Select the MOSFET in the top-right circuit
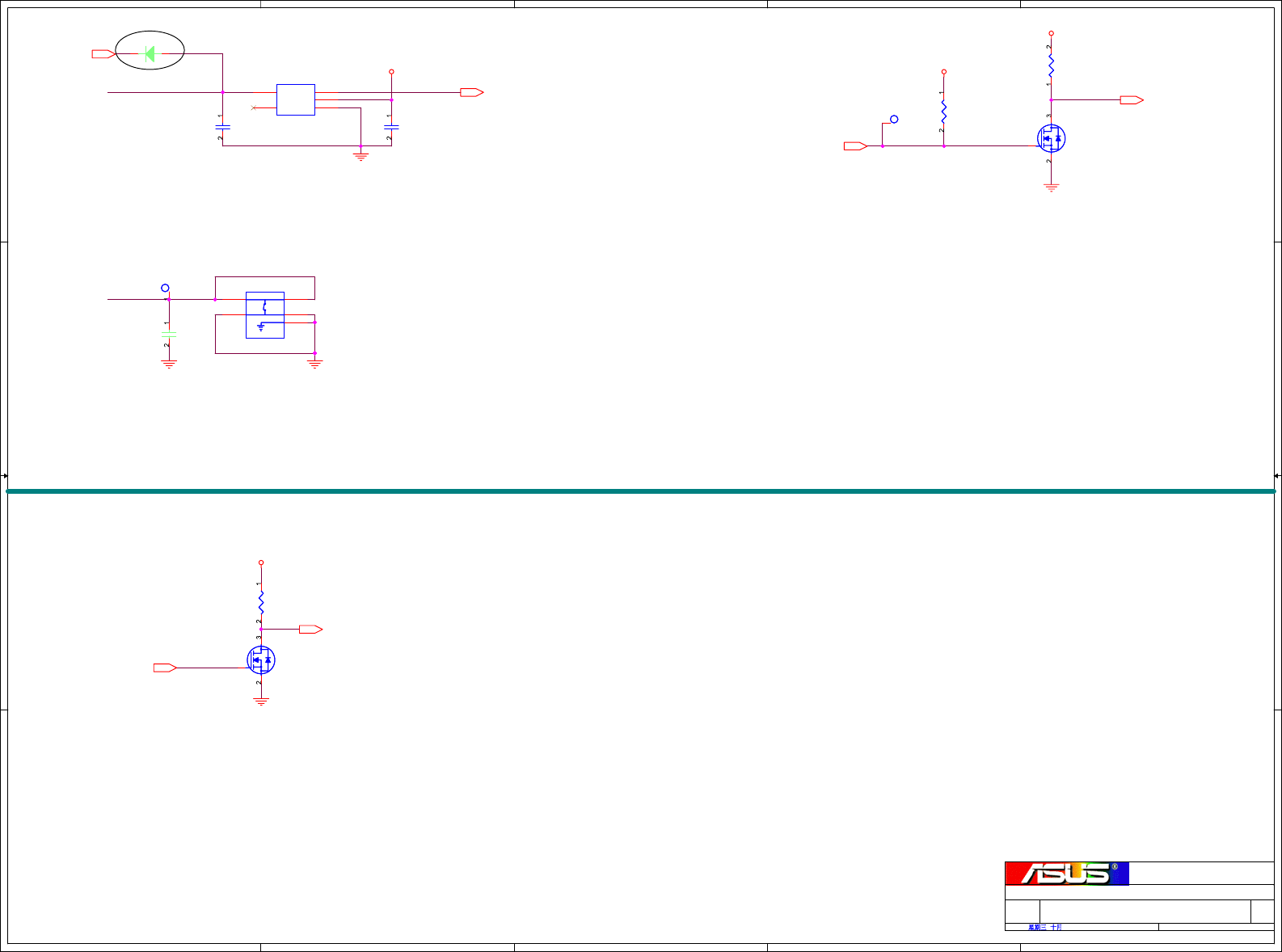 (1051, 138)
